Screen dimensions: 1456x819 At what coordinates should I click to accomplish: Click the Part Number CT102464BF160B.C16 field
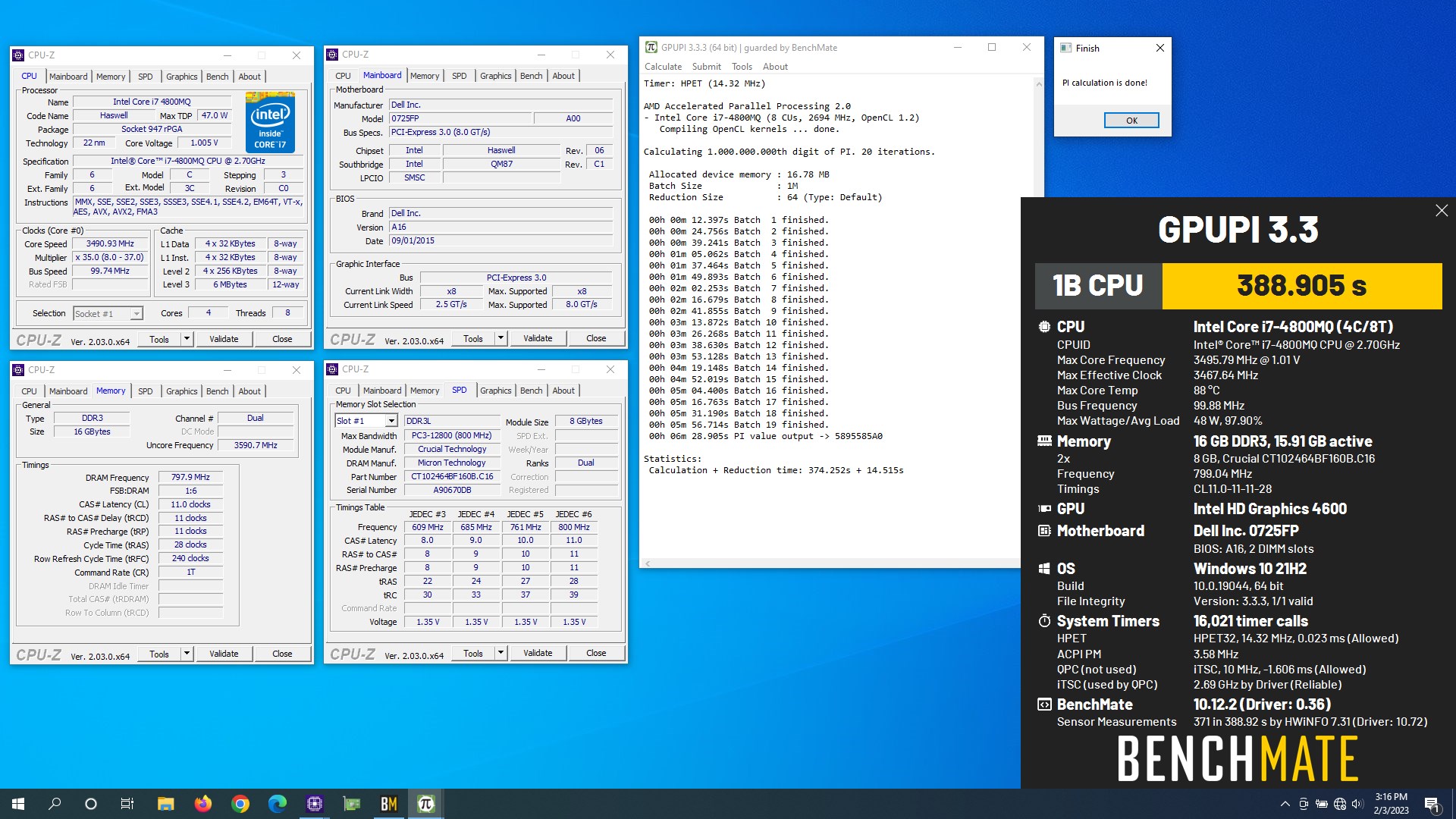tap(452, 477)
